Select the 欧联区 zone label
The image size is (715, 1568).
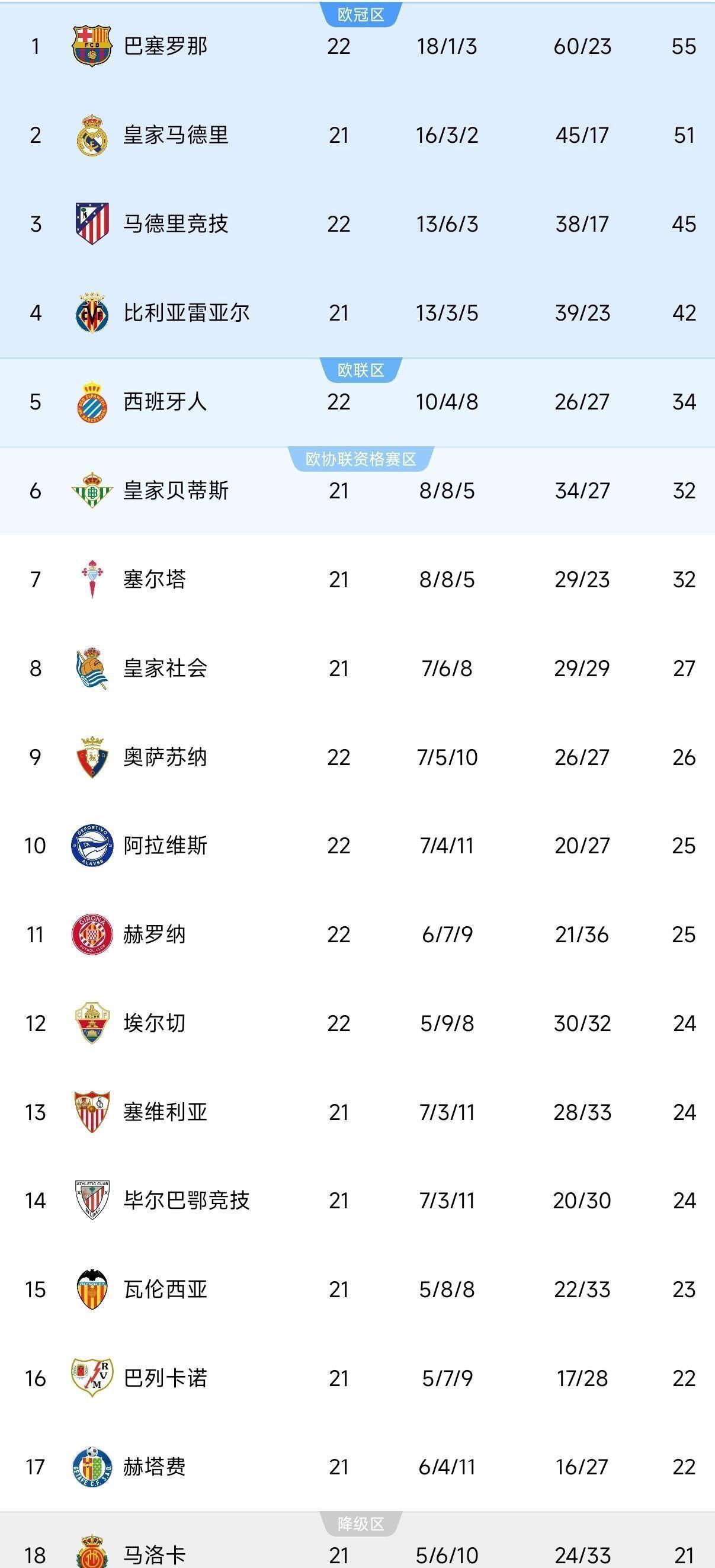[x=360, y=370]
